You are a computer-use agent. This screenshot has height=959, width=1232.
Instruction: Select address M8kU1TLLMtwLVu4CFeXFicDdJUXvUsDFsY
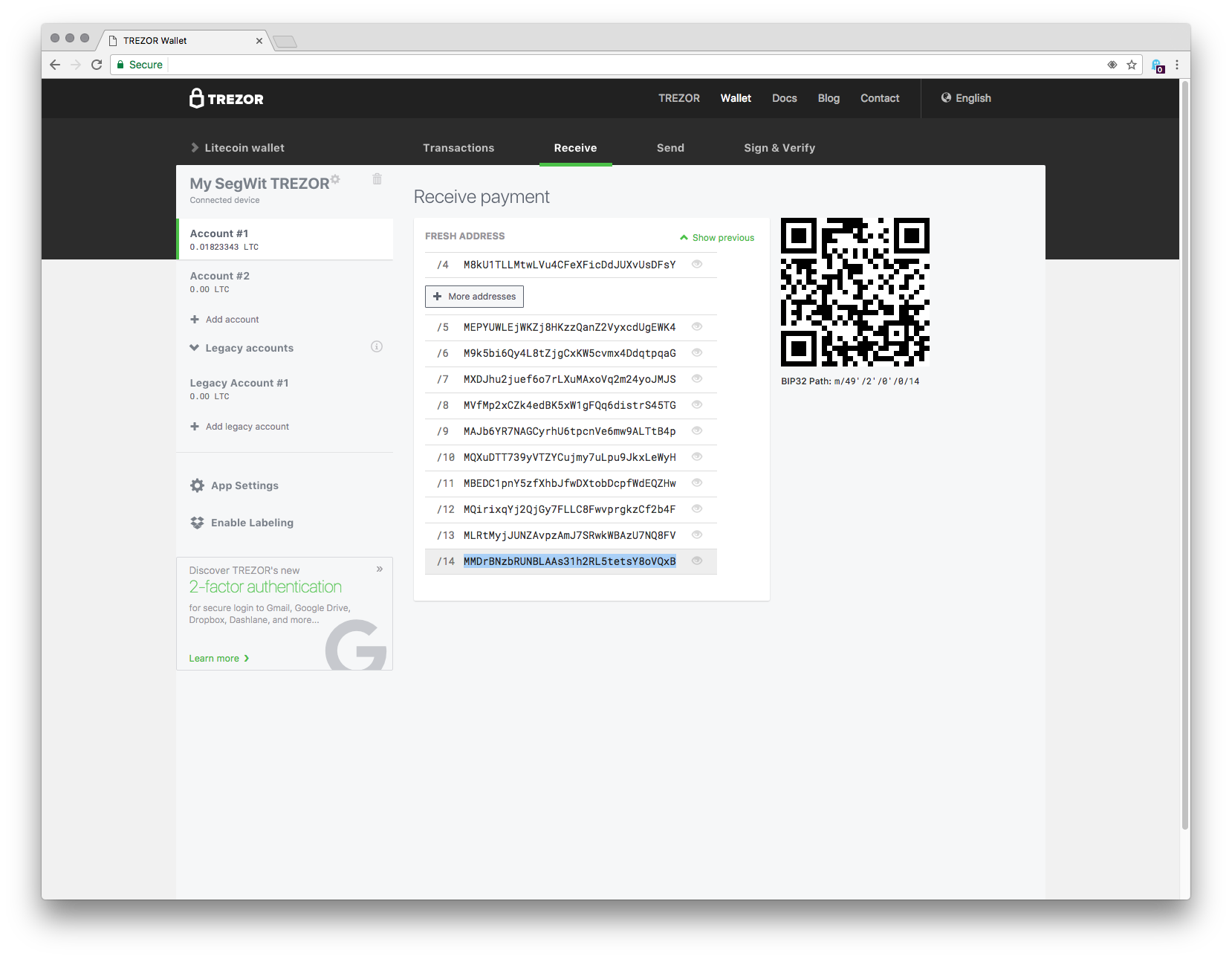coord(570,265)
